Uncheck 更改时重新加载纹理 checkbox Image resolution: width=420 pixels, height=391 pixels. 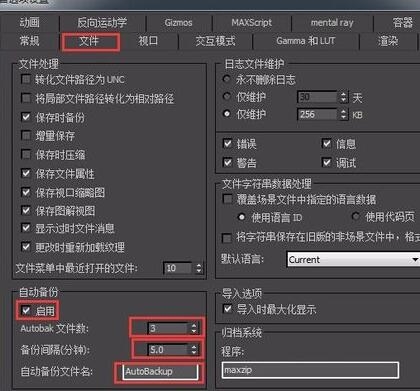pyautogui.click(x=26, y=247)
